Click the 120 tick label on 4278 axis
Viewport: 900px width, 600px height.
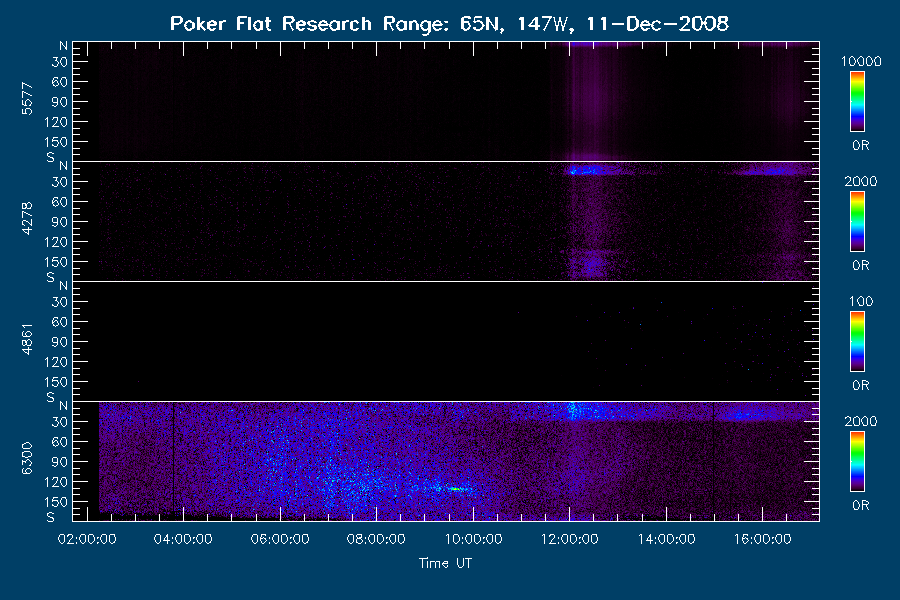click(56, 242)
